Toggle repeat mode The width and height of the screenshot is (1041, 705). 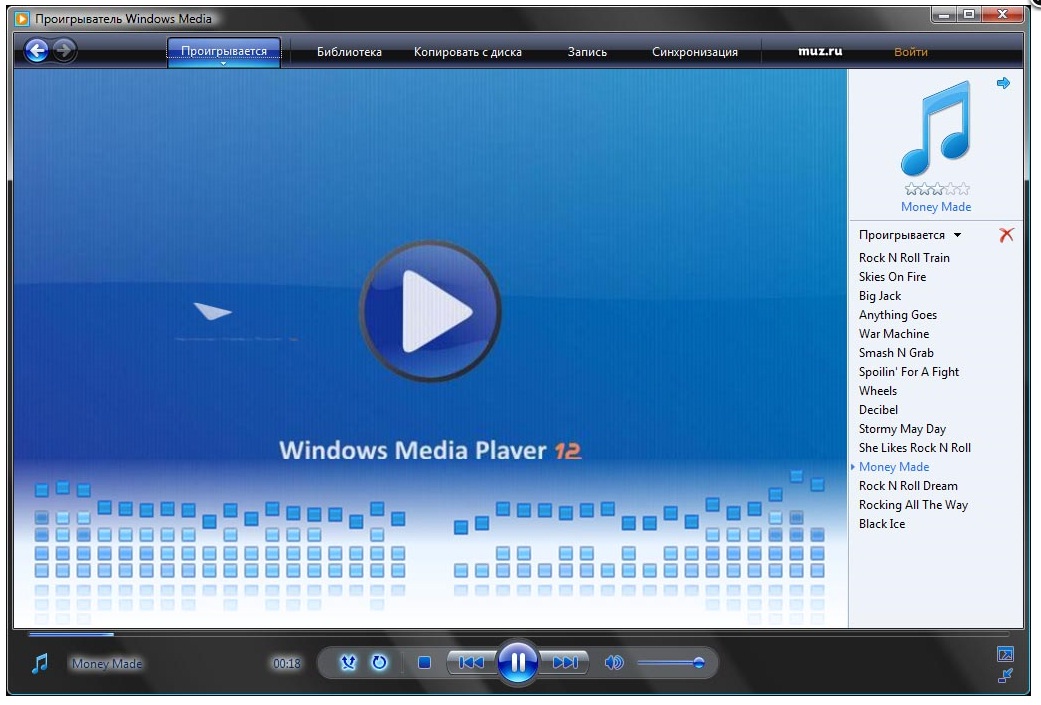pos(379,663)
